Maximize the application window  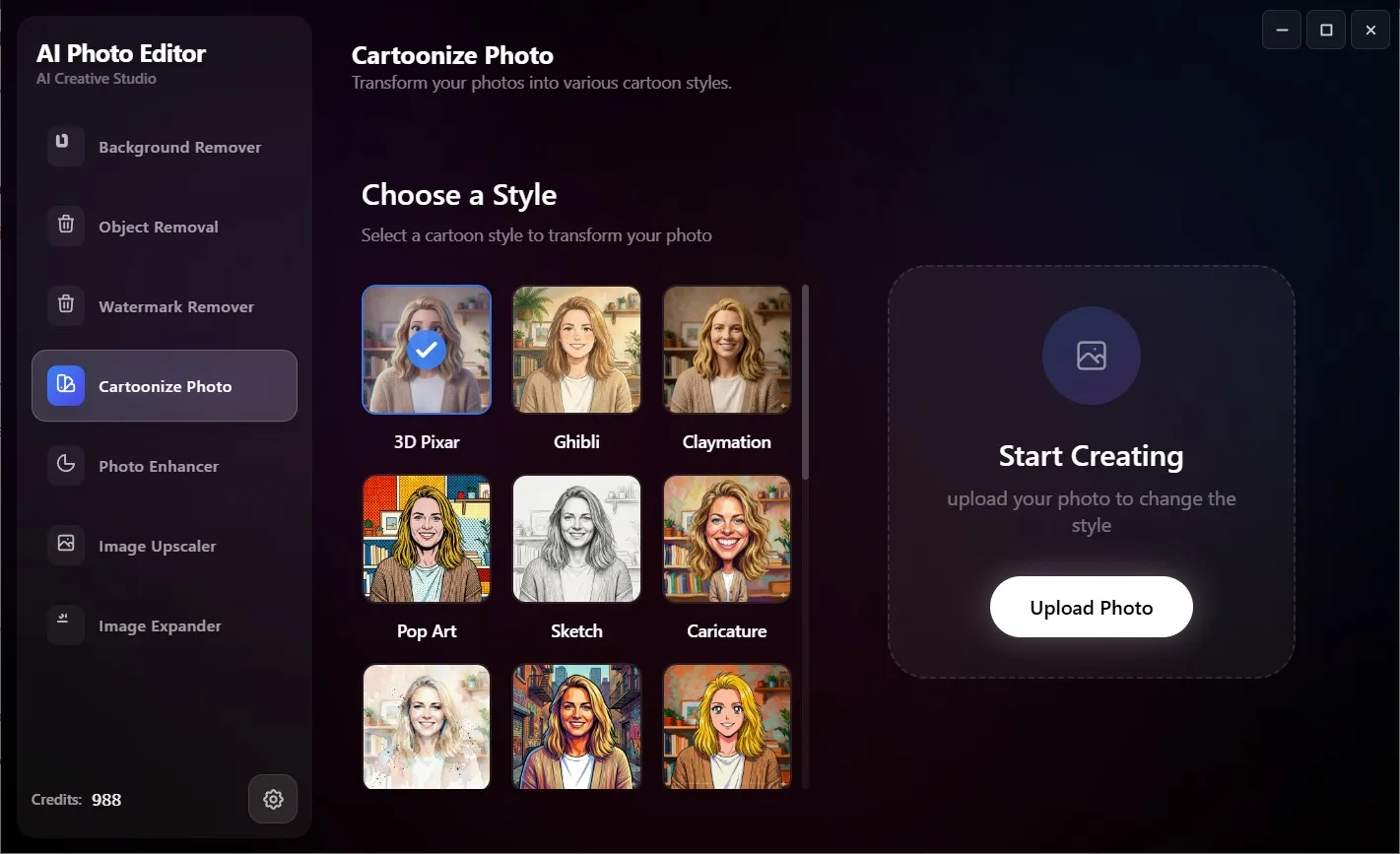[x=1326, y=31]
